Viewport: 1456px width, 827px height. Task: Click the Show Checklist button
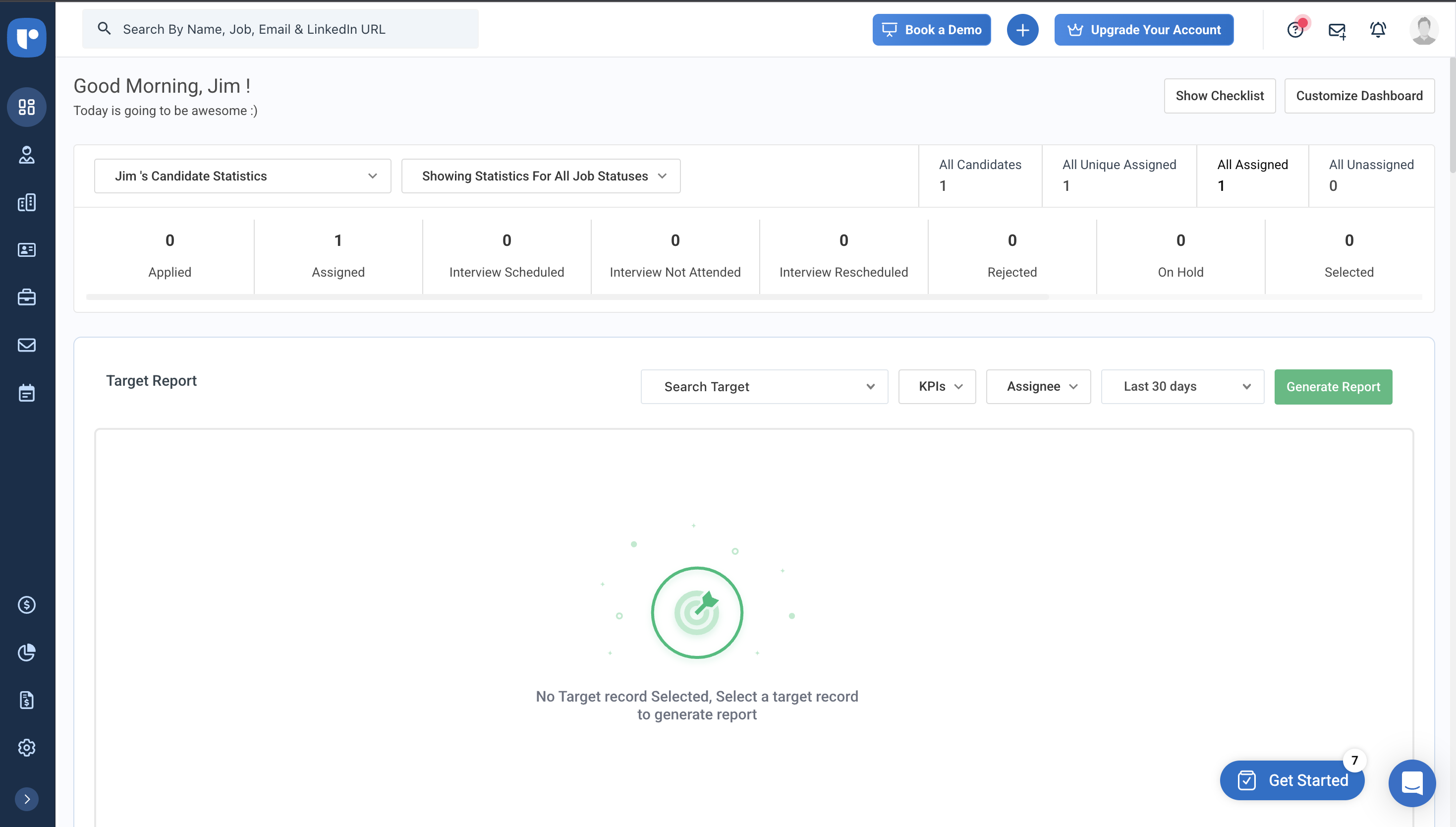coord(1220,95)
